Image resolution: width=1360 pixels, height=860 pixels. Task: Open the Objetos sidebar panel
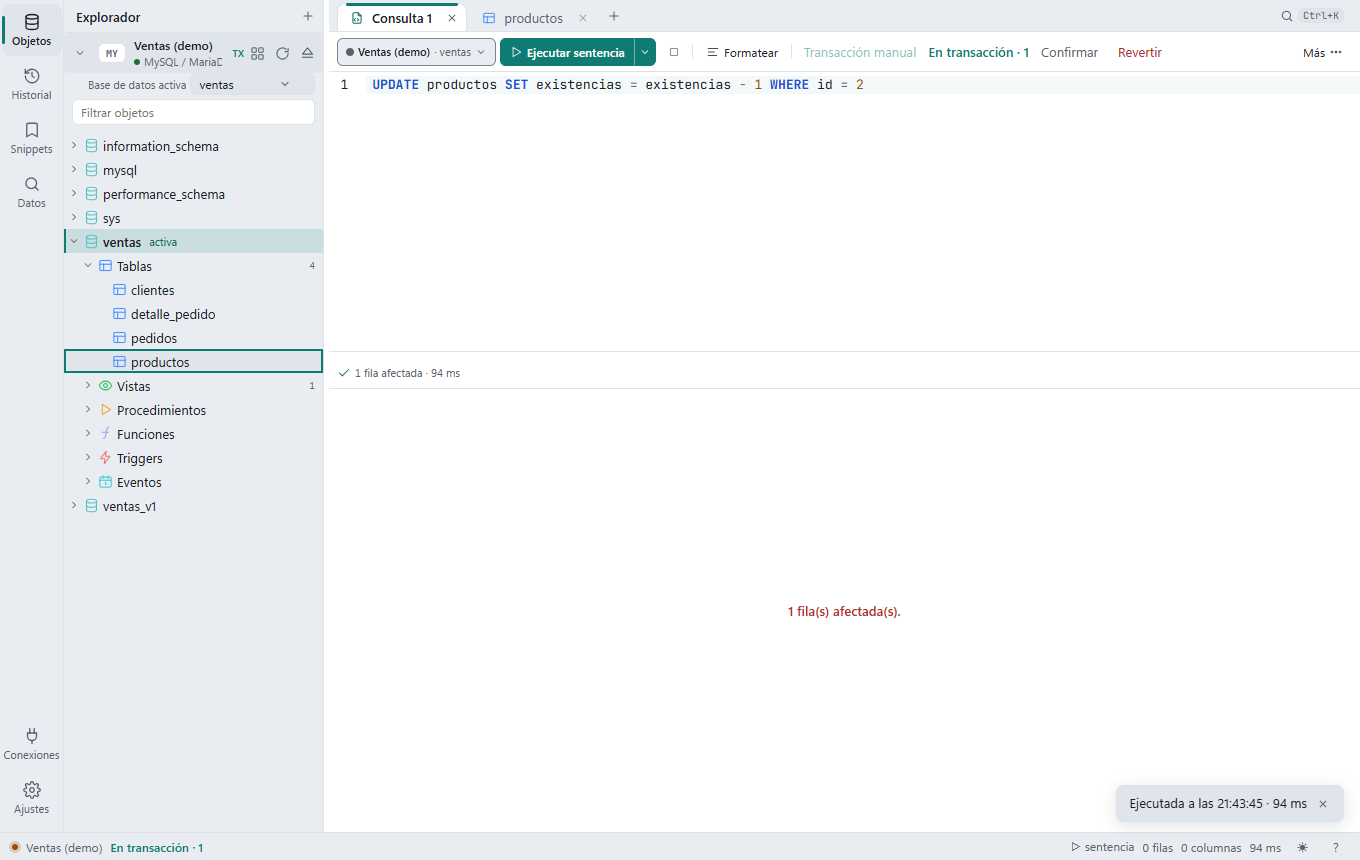pos(31,30)
